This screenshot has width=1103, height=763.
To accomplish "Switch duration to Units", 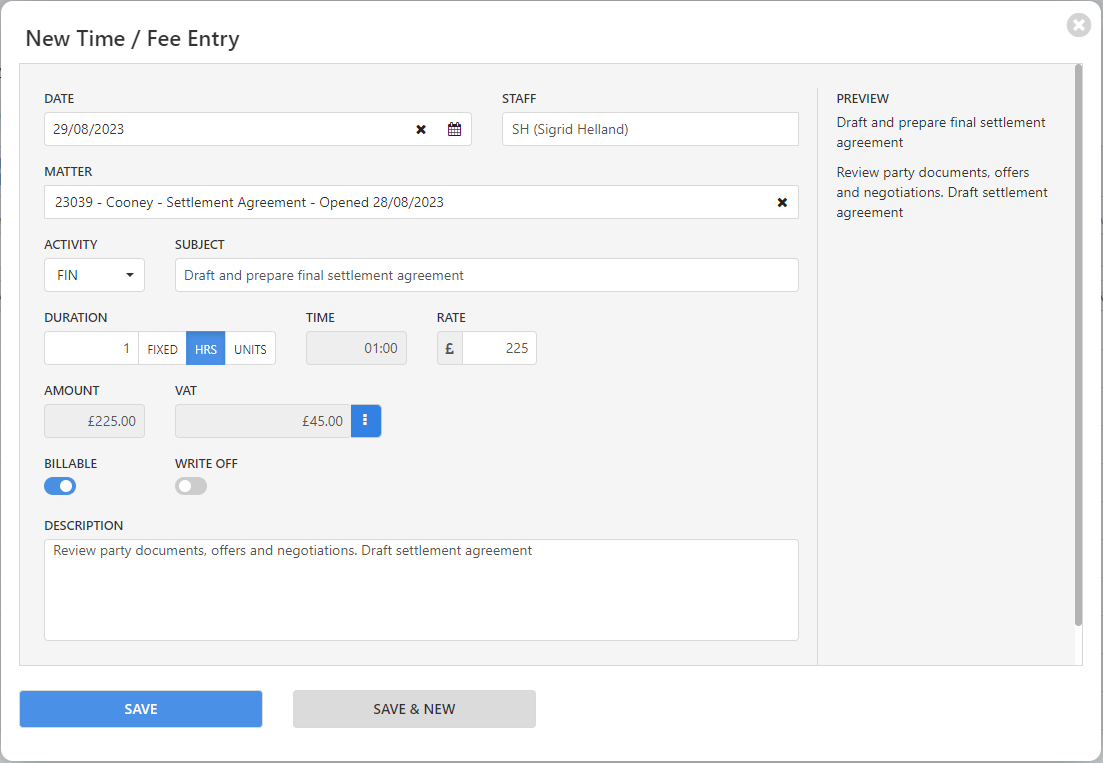I will click(250, 349).
